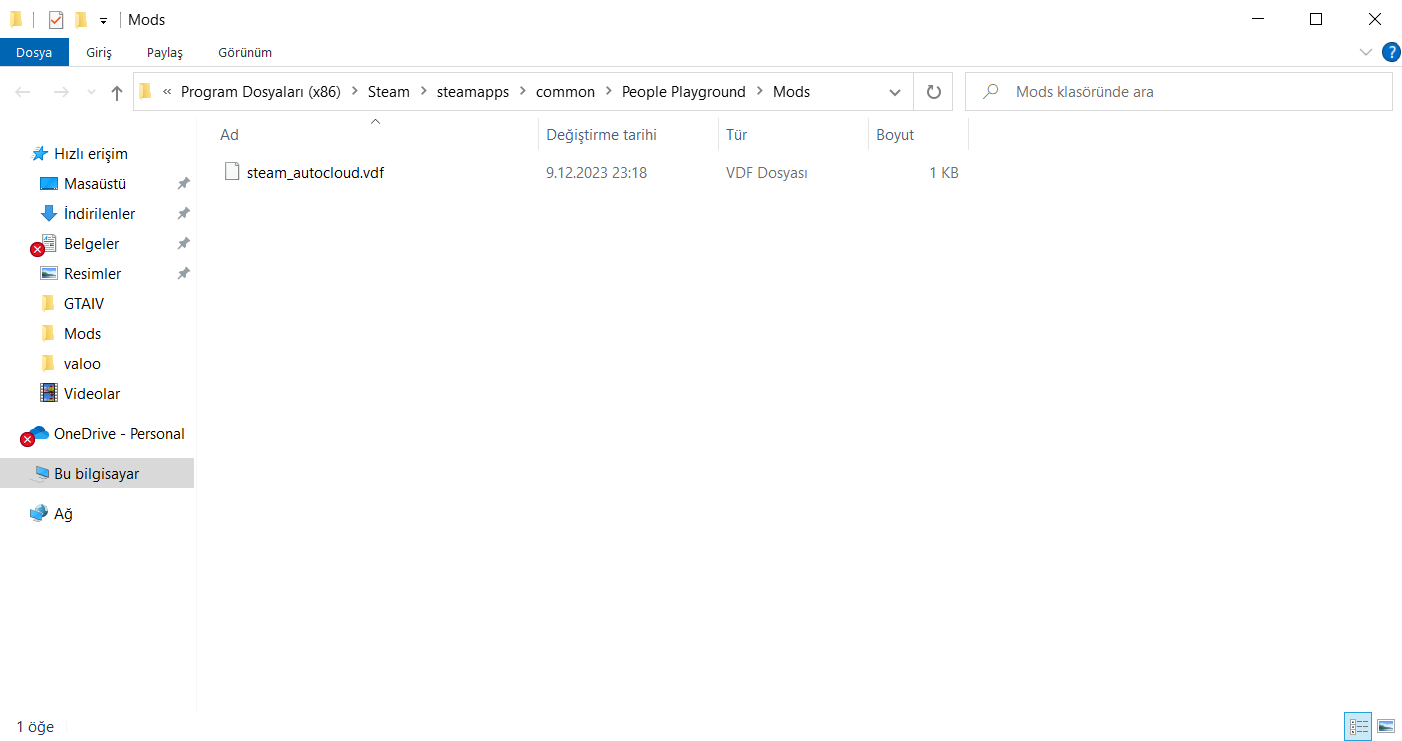
Task: Navigate to common breadcrumb
Action: pyautogui.click(x=565, y=92)
